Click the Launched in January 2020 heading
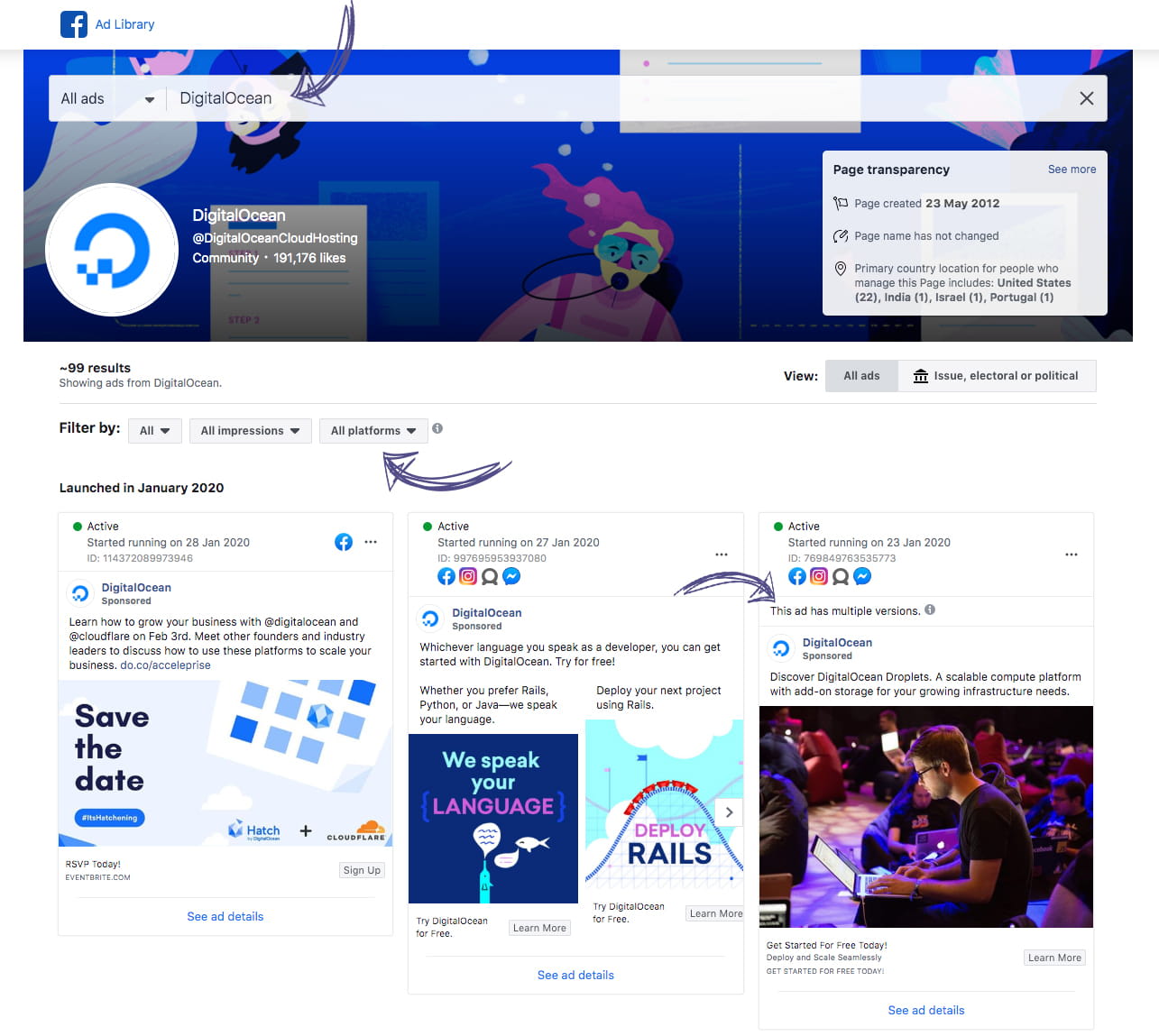The height and width of the screenshot is (1036, 1159). coord(142,488)
